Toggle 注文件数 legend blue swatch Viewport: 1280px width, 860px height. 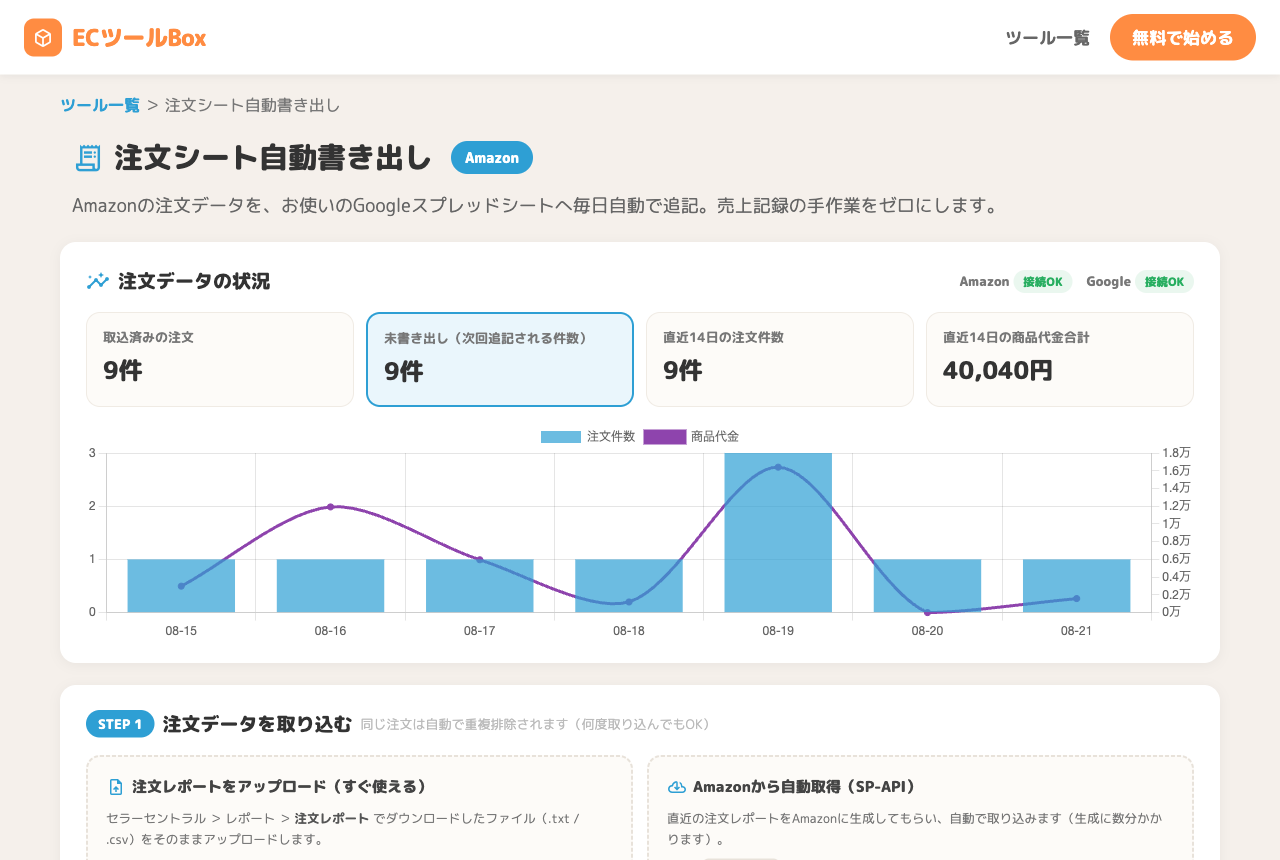(x=561, y=437)
